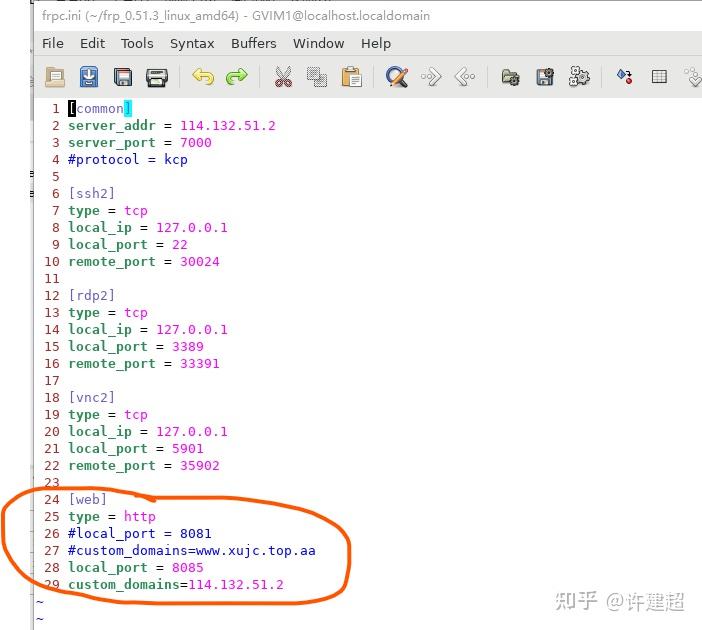The height and width of the screenshot is (630, 702).
Task: Click local_port value 3389
Action: (188, 347)
